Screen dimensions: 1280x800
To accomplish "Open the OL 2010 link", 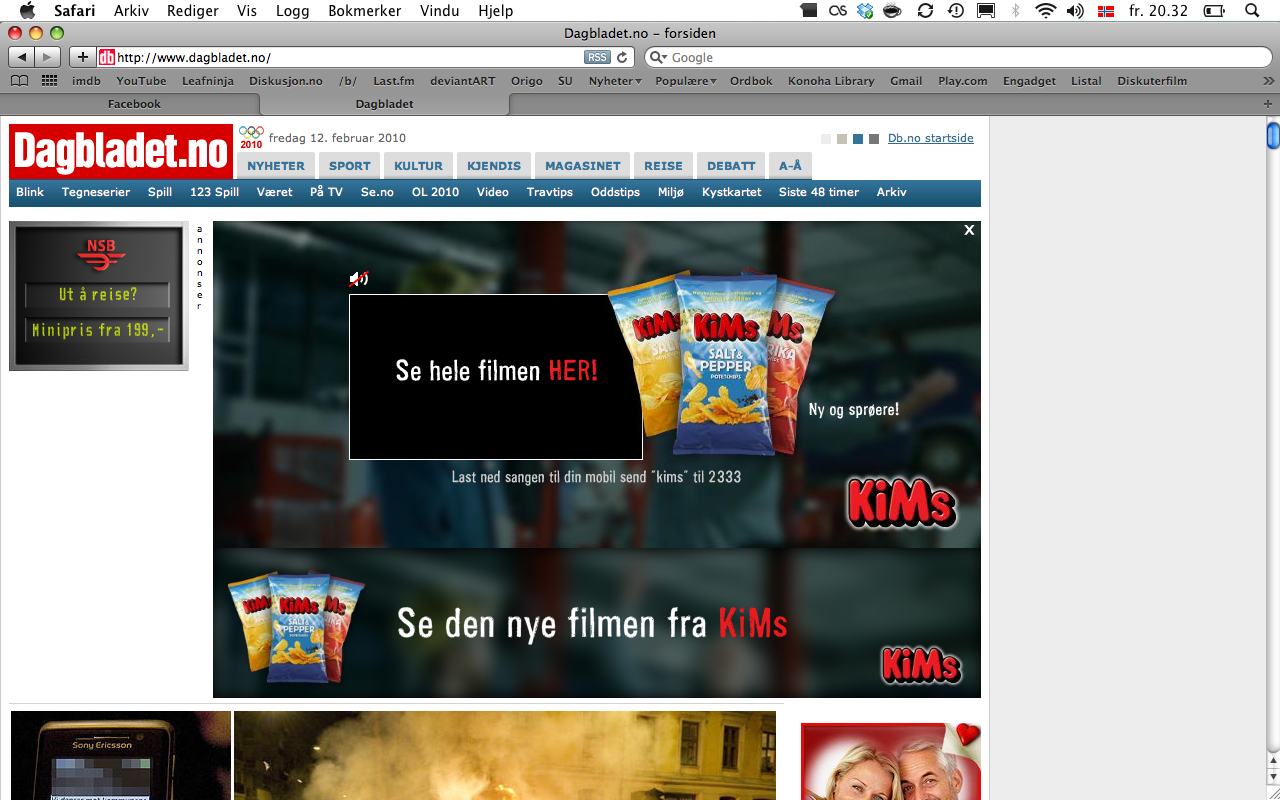I will pyautogui.click(x=435, y=192).
